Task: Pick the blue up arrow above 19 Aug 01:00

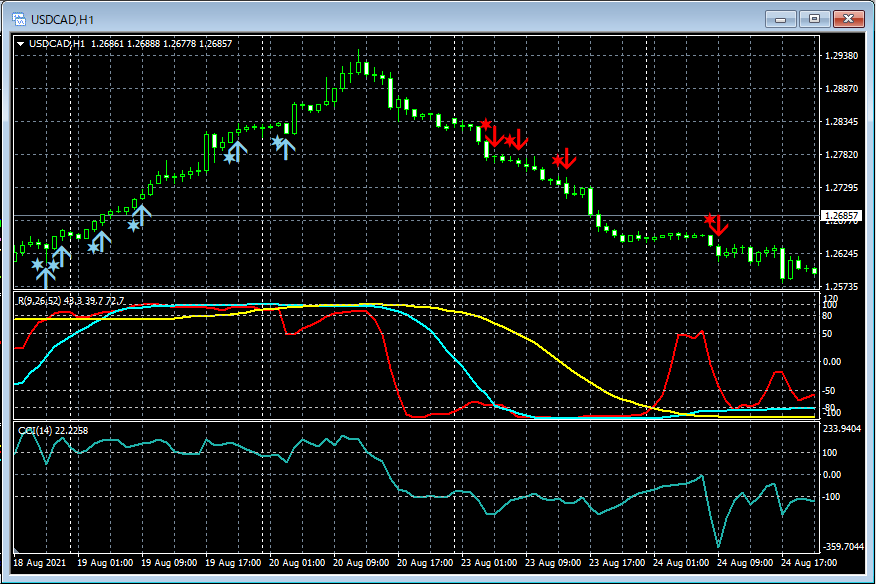Action: pos(101,240)
